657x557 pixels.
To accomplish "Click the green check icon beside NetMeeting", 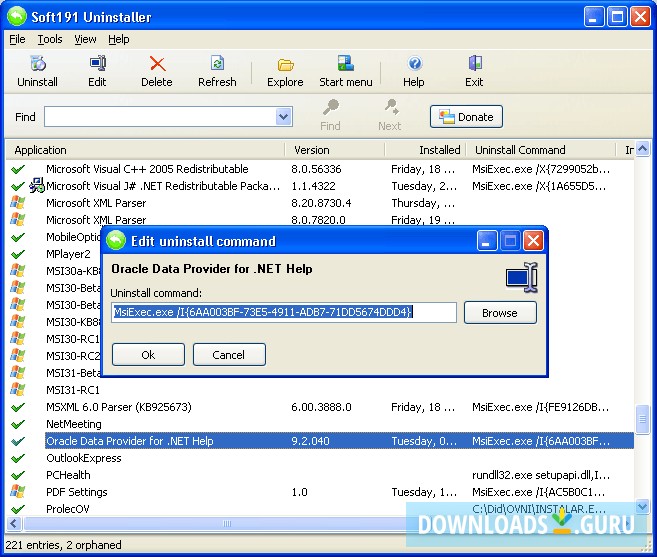I will 18,425.
